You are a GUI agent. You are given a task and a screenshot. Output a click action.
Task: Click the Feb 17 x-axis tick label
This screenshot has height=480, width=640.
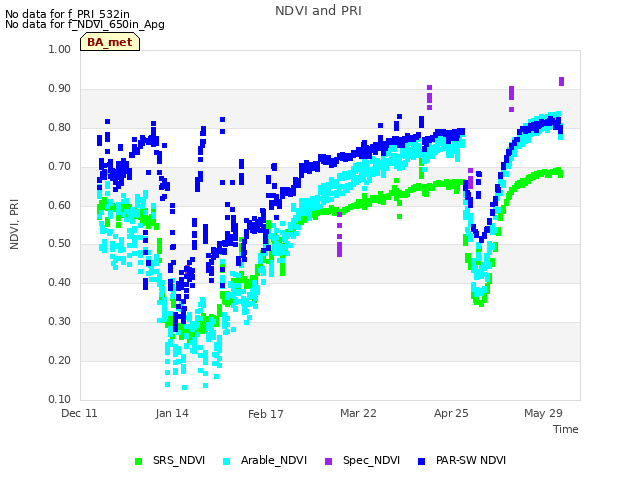click(x=266, y=414)
